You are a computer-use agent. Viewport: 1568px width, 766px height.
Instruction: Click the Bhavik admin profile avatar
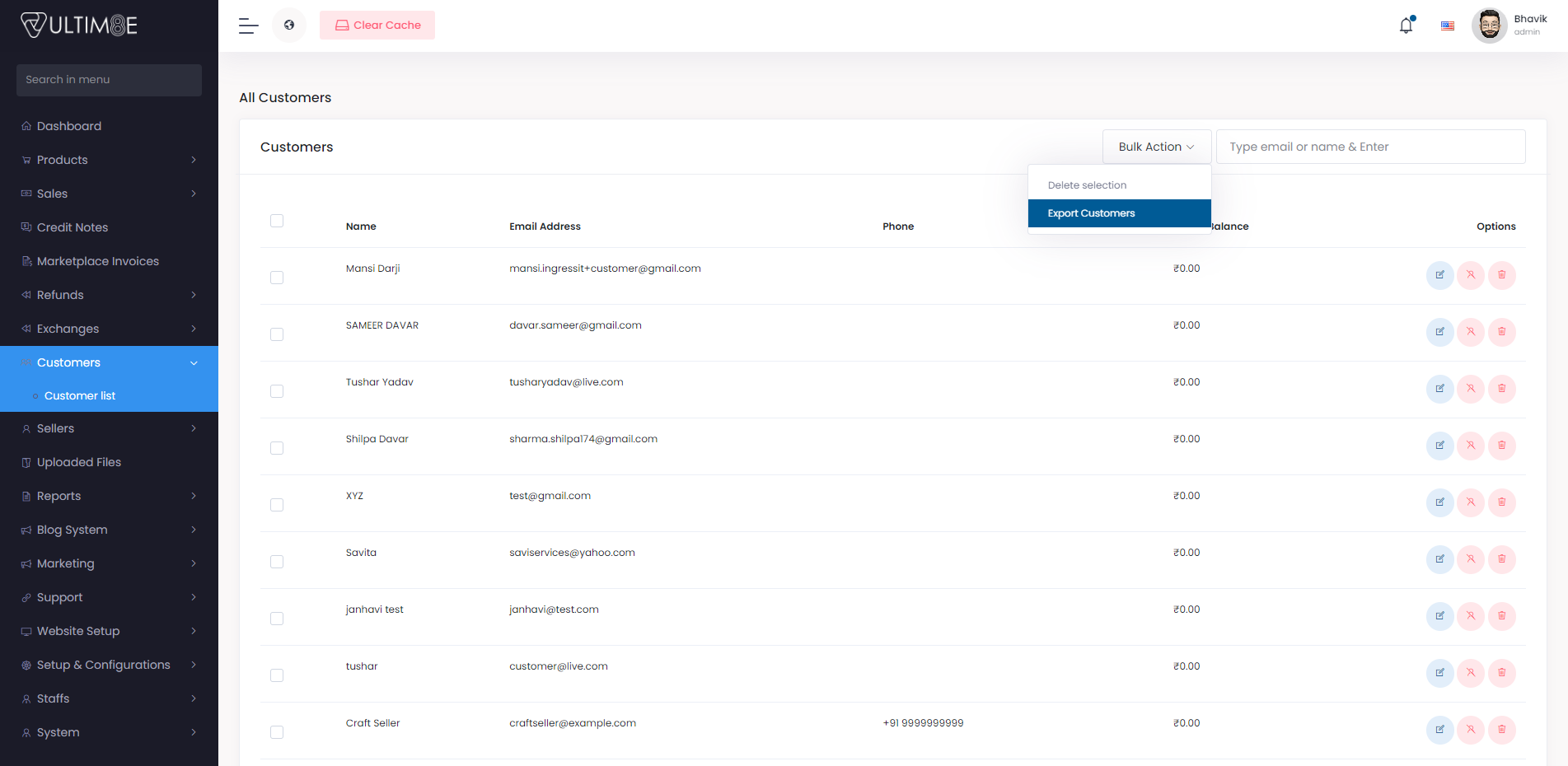(1489, 25)
